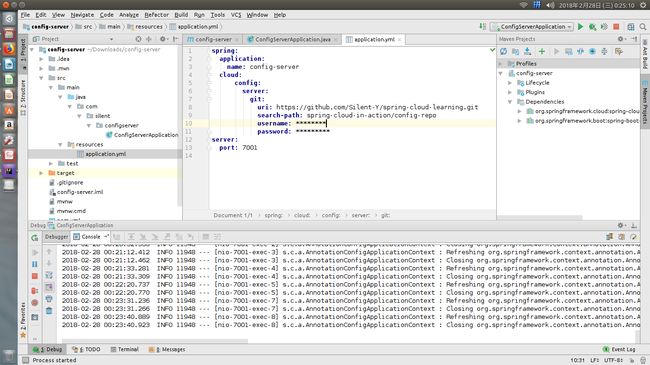Run with Coverage icon in main toolbar
The height and width of the screenshot is (365, 650).
(604, 27)
